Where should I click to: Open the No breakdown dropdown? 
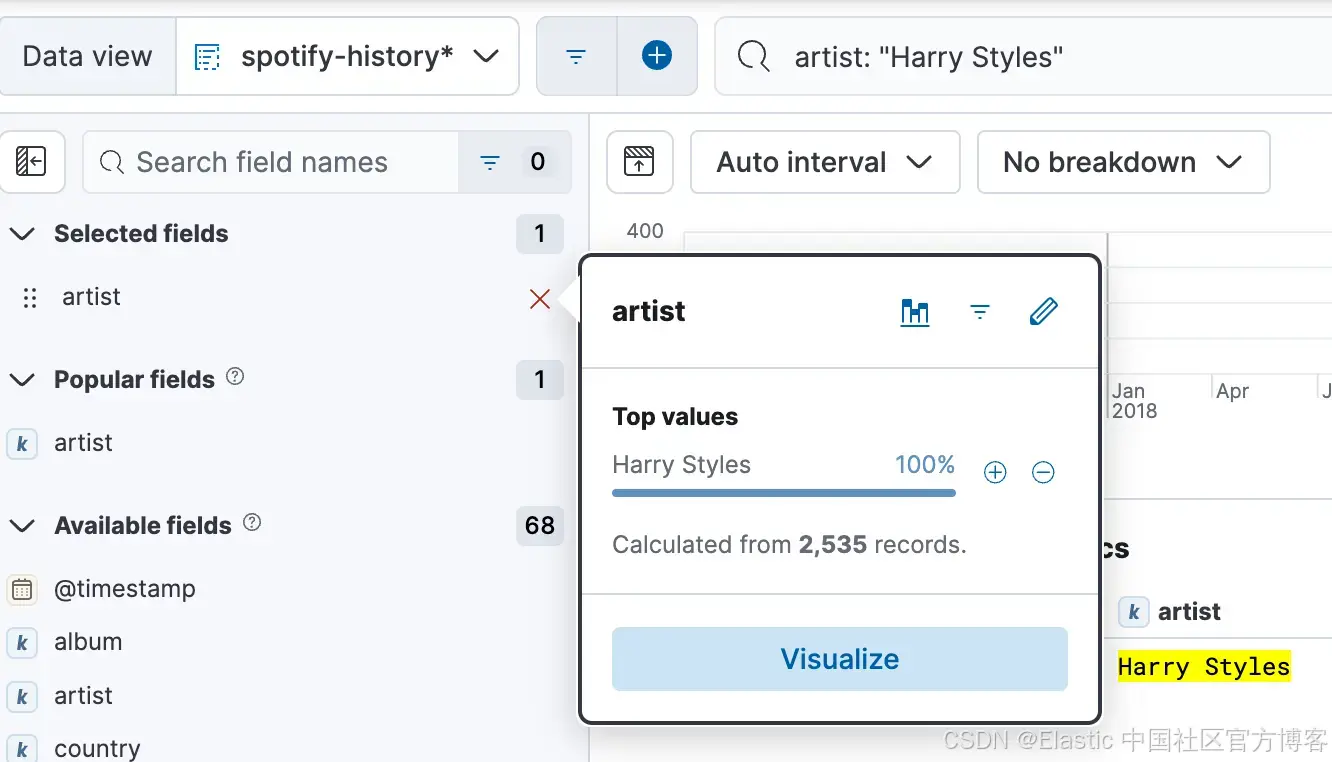pyautogui.click(x=1122, y=162)
